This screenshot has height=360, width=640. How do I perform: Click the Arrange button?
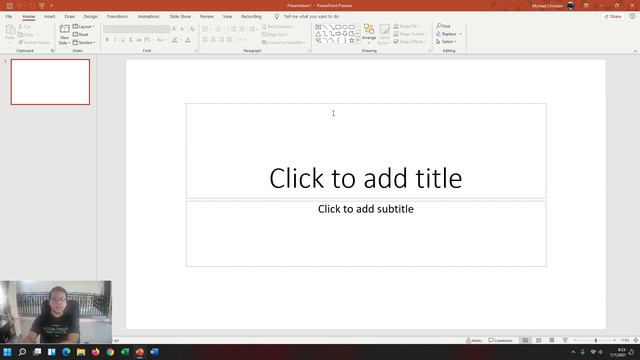(369, 33)
